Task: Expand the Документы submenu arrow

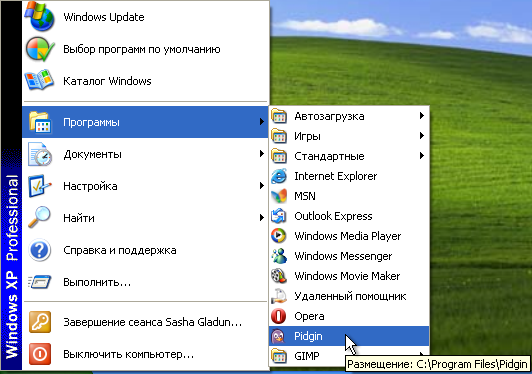Action: click(262, 154)
